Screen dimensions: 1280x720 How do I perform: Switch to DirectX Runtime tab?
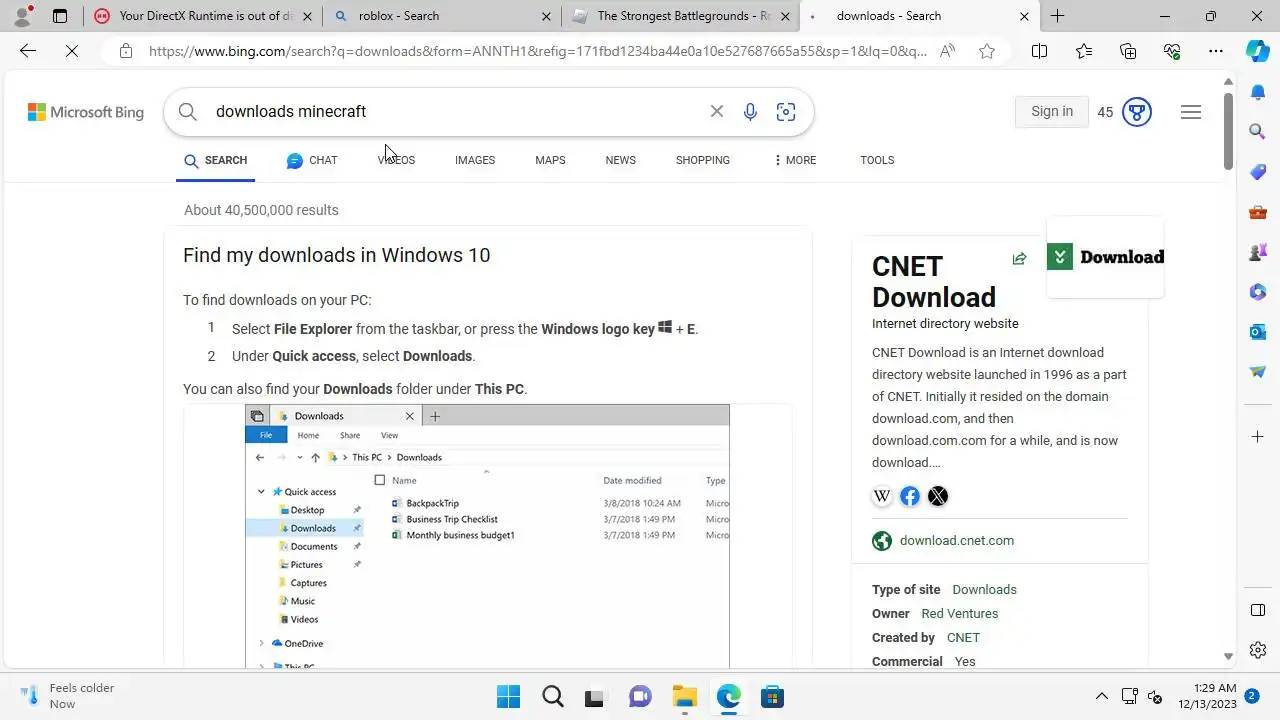(203, 16)
